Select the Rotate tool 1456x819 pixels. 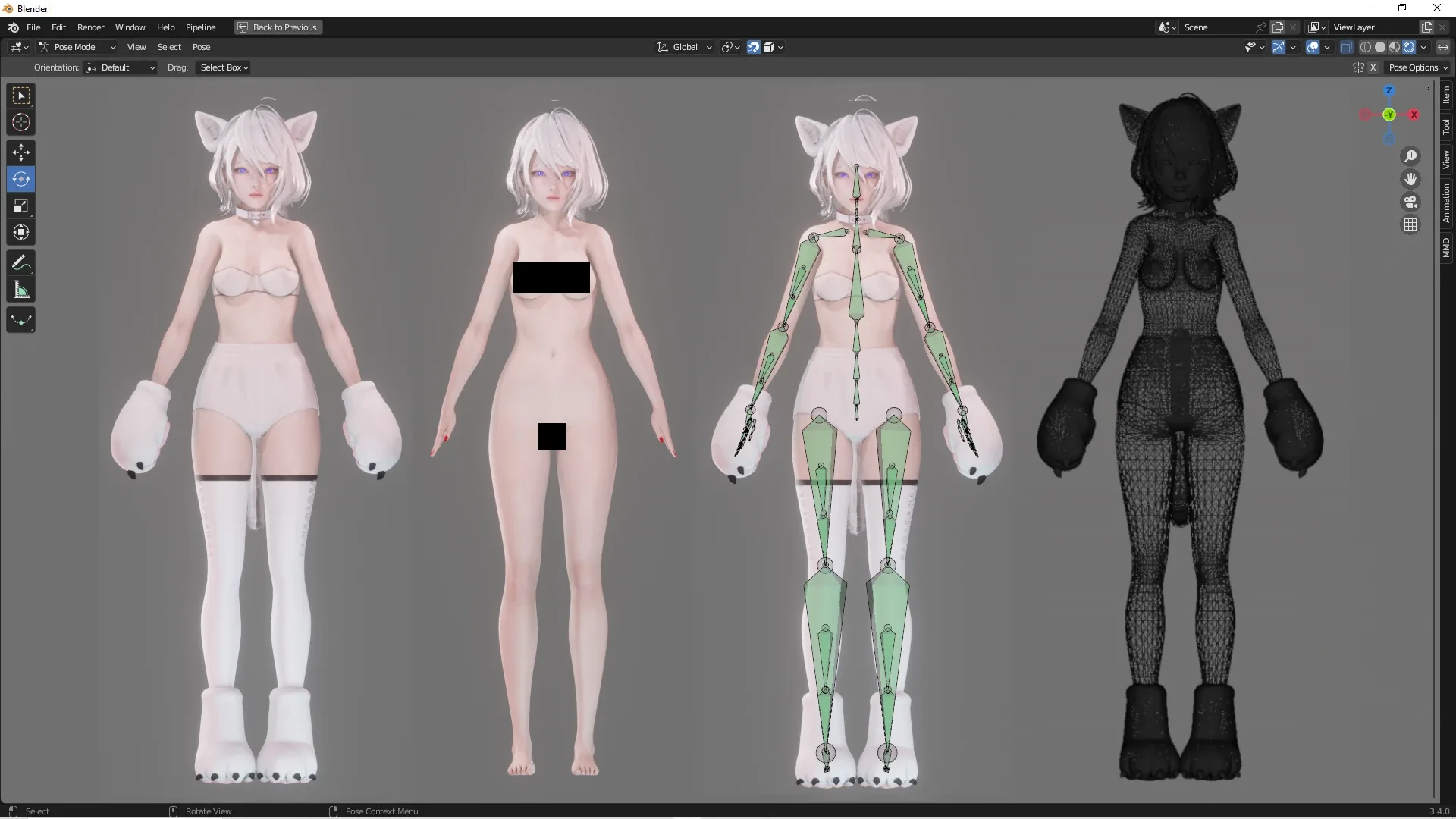pyautogui.click(x=21, y=179)
